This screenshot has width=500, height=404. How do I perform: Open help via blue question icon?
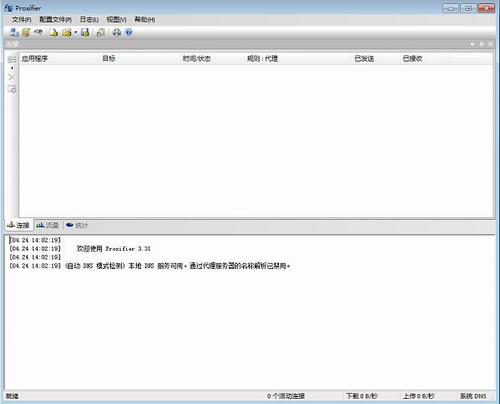(x=129, y=32)
